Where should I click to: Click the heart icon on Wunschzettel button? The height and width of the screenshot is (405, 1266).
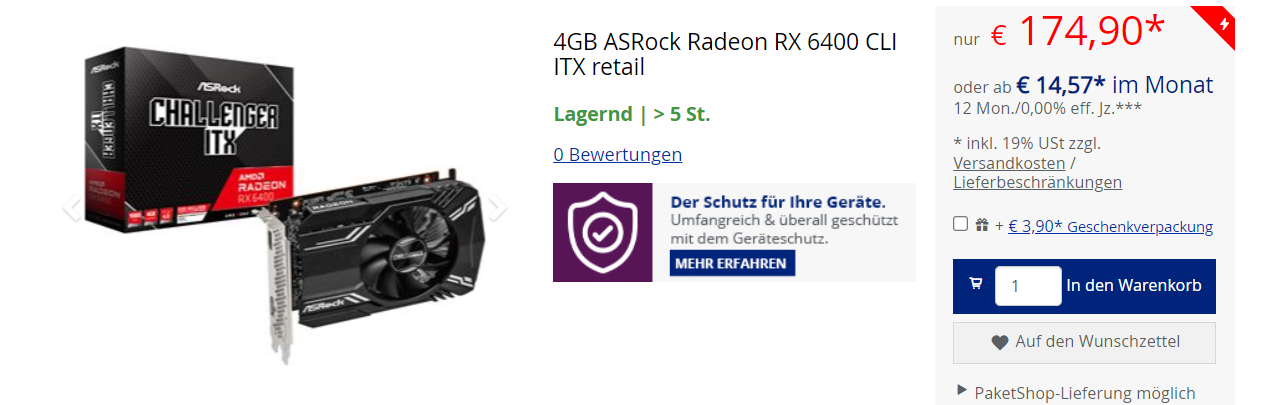click(x=999, y=342)
